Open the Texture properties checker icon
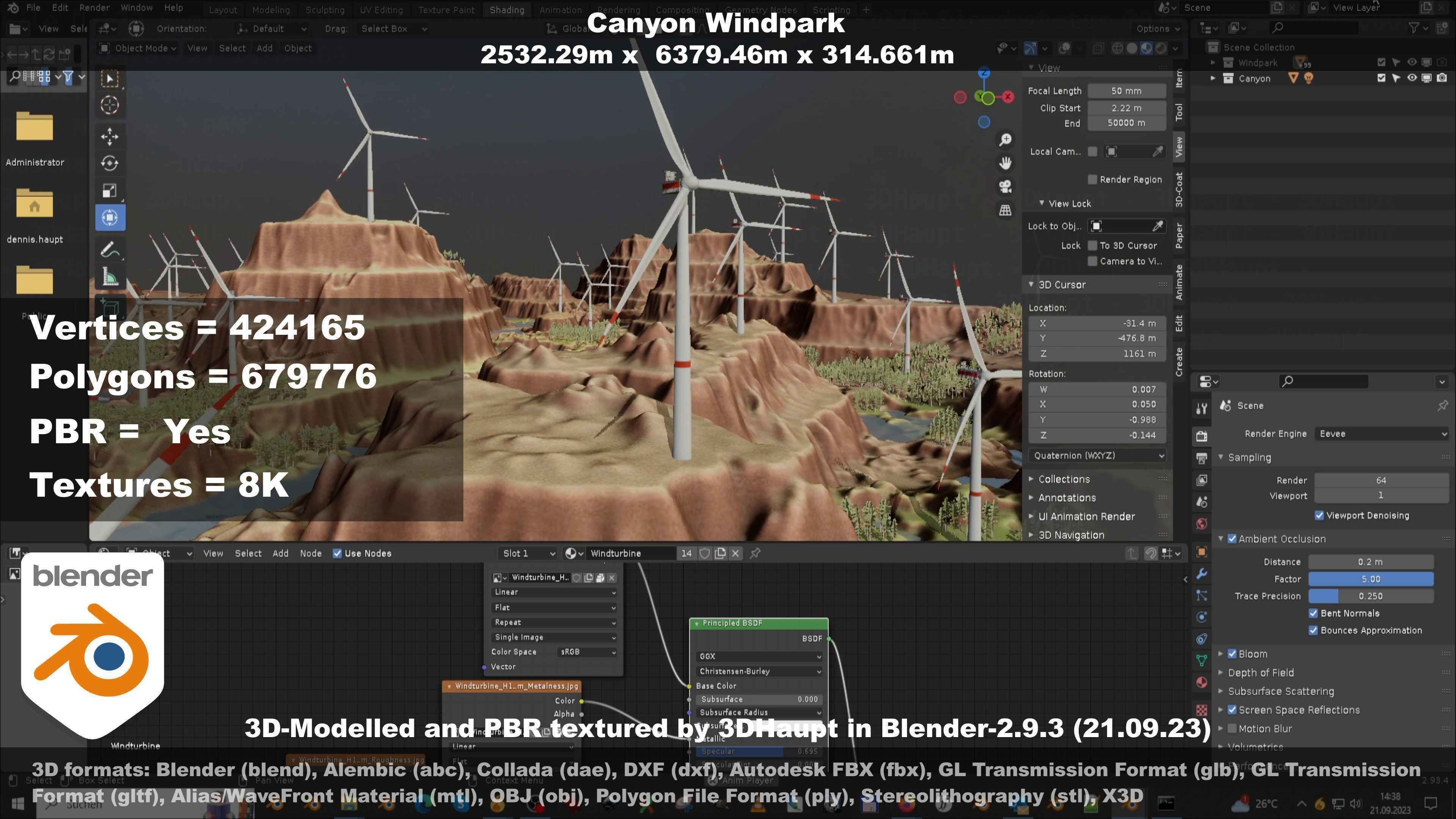The width and height of the screenshot is (1456, 819). coord(1202,710)
